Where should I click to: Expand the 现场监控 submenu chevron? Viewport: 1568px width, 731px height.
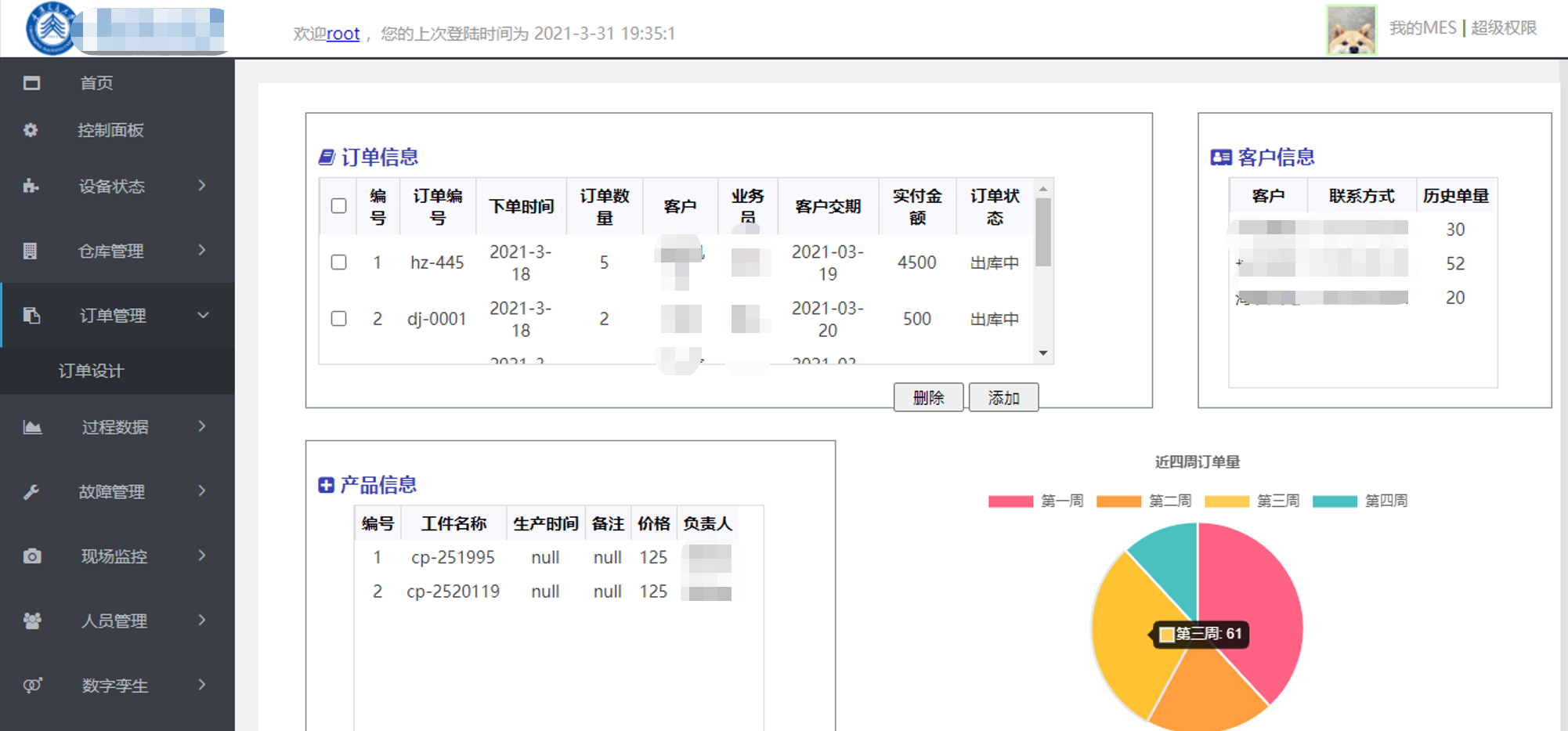coord(202,555)
